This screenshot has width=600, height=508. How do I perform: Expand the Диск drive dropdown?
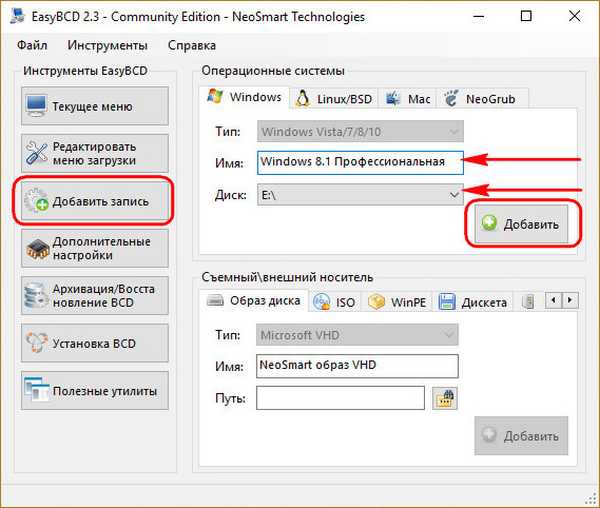(454, 196)
